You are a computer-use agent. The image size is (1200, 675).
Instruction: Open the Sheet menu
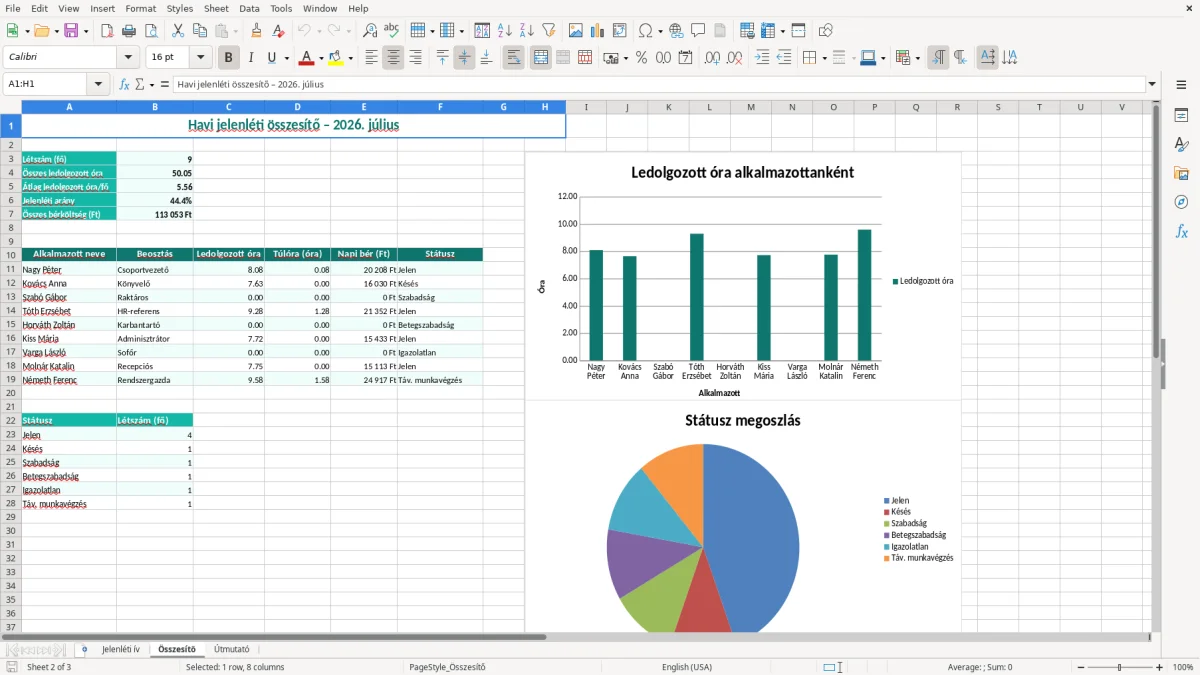coord(216,8)
